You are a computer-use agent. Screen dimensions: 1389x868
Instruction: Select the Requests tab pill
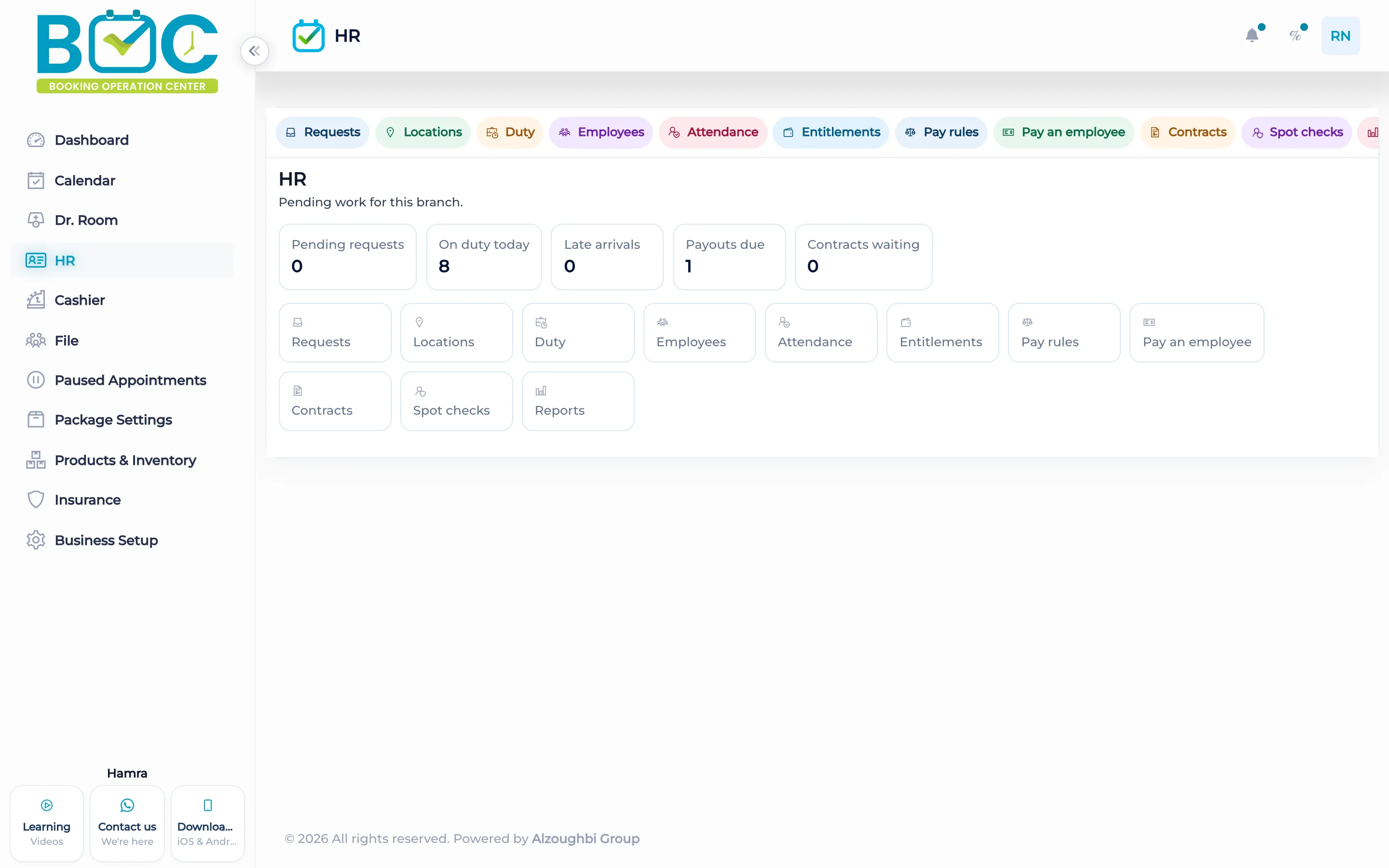[323, 133]
